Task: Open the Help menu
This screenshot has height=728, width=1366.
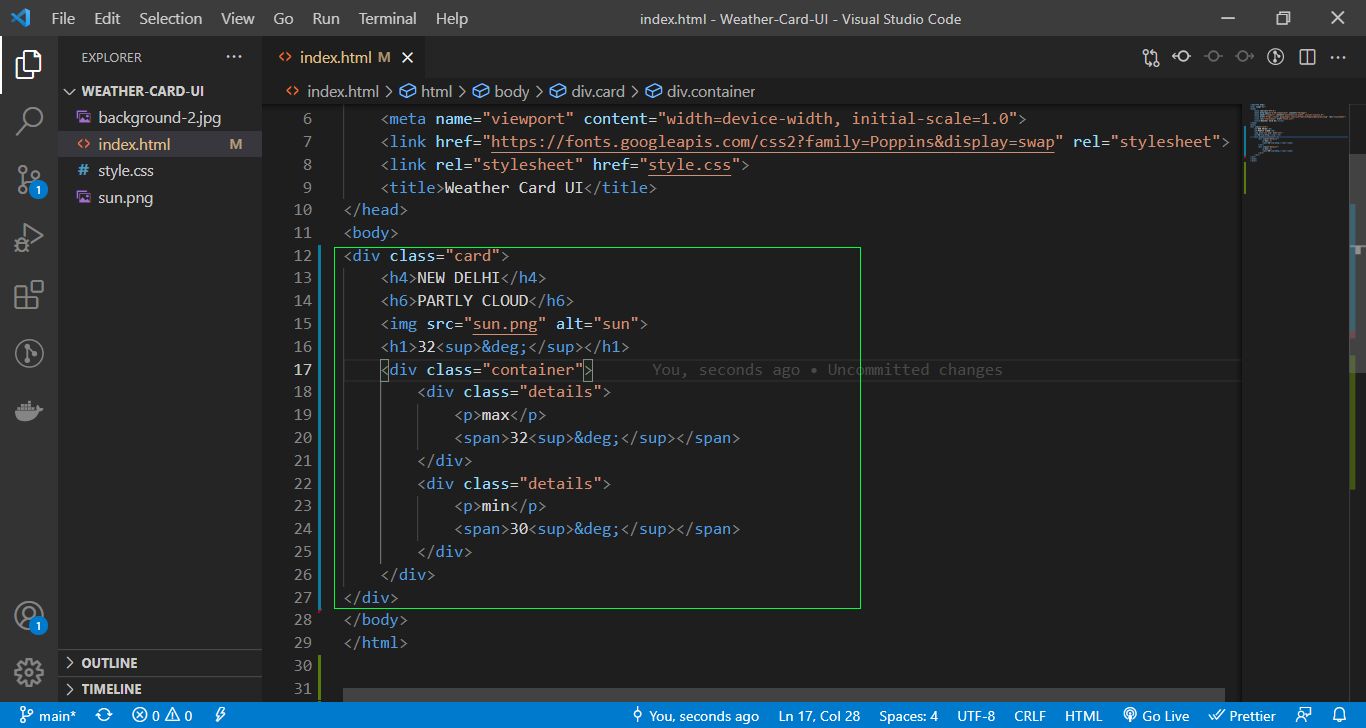Action: (452, 19)
